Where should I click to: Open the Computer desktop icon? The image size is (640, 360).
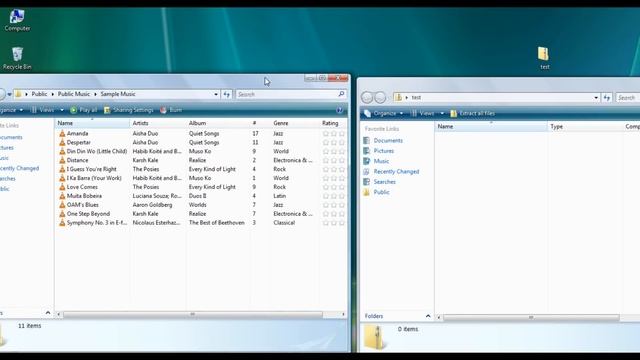[x=17, y=20]
